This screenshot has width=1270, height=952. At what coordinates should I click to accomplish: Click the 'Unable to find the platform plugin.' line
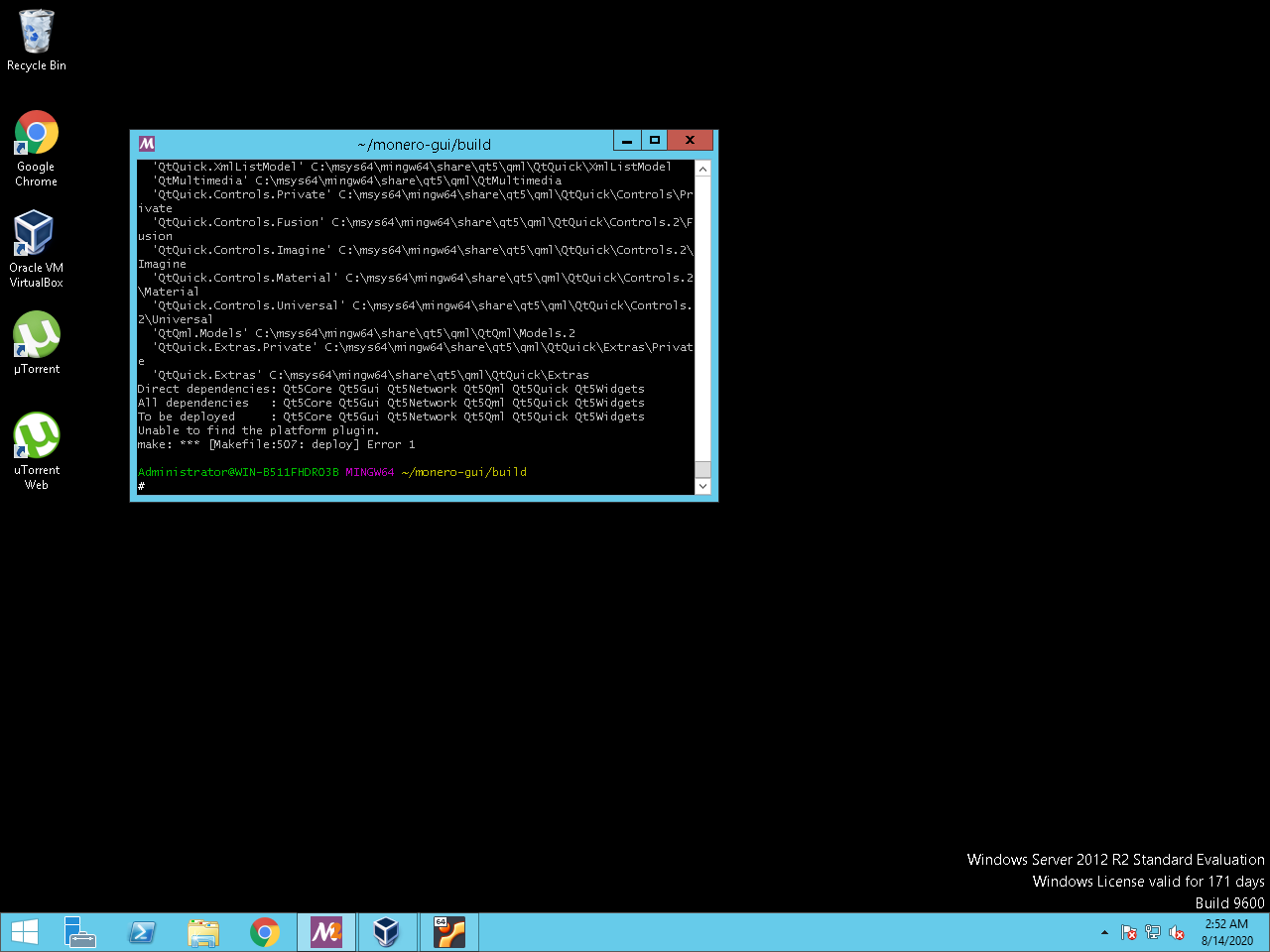pos(259,430)
